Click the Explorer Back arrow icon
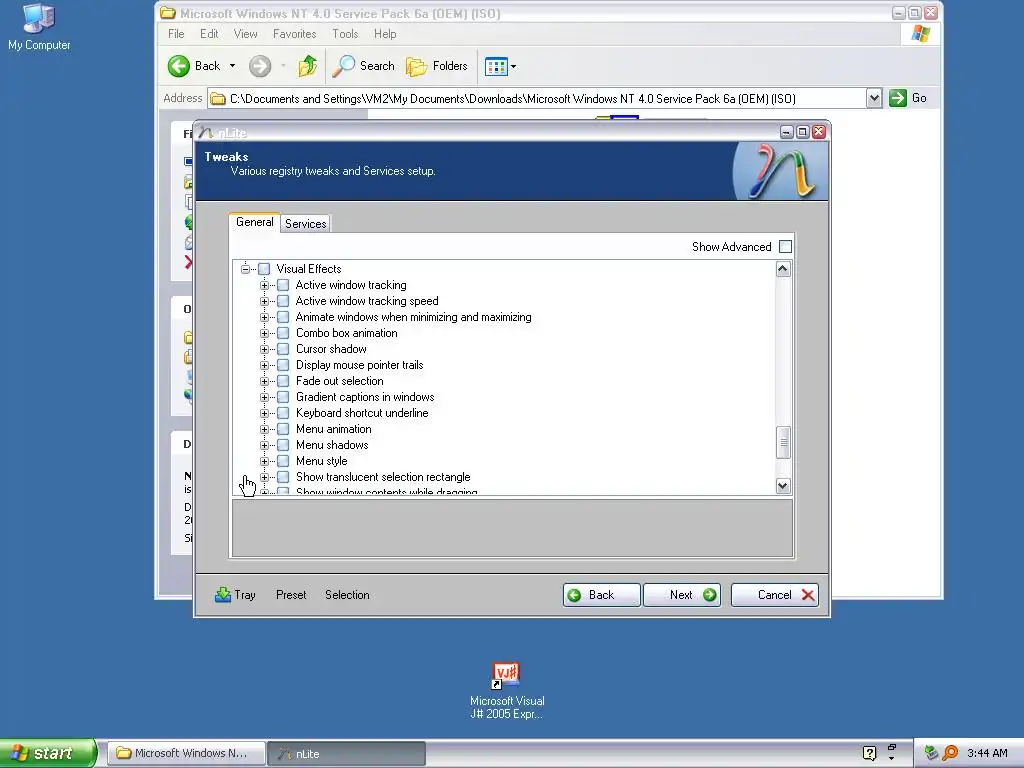The height and width of the screenshot is (768, 1024). (x=178, y=66)
